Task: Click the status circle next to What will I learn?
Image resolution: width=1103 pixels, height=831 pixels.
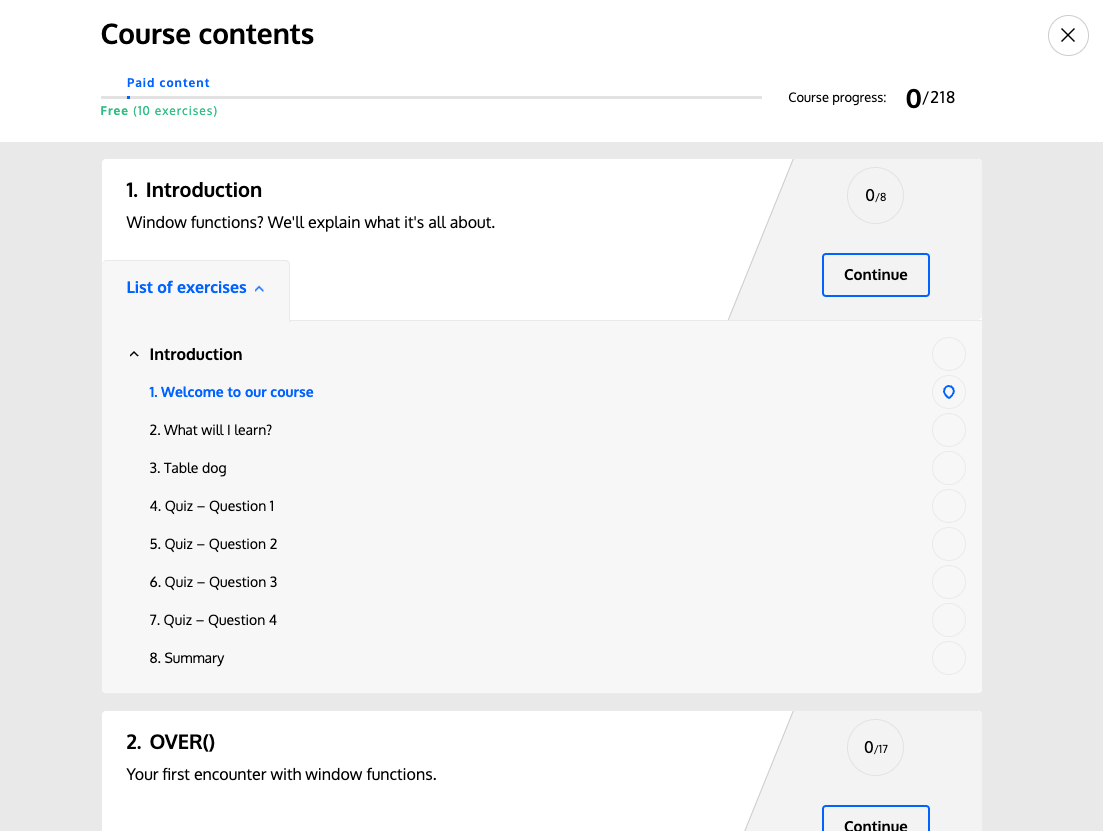Action: [x=949, y=430]
